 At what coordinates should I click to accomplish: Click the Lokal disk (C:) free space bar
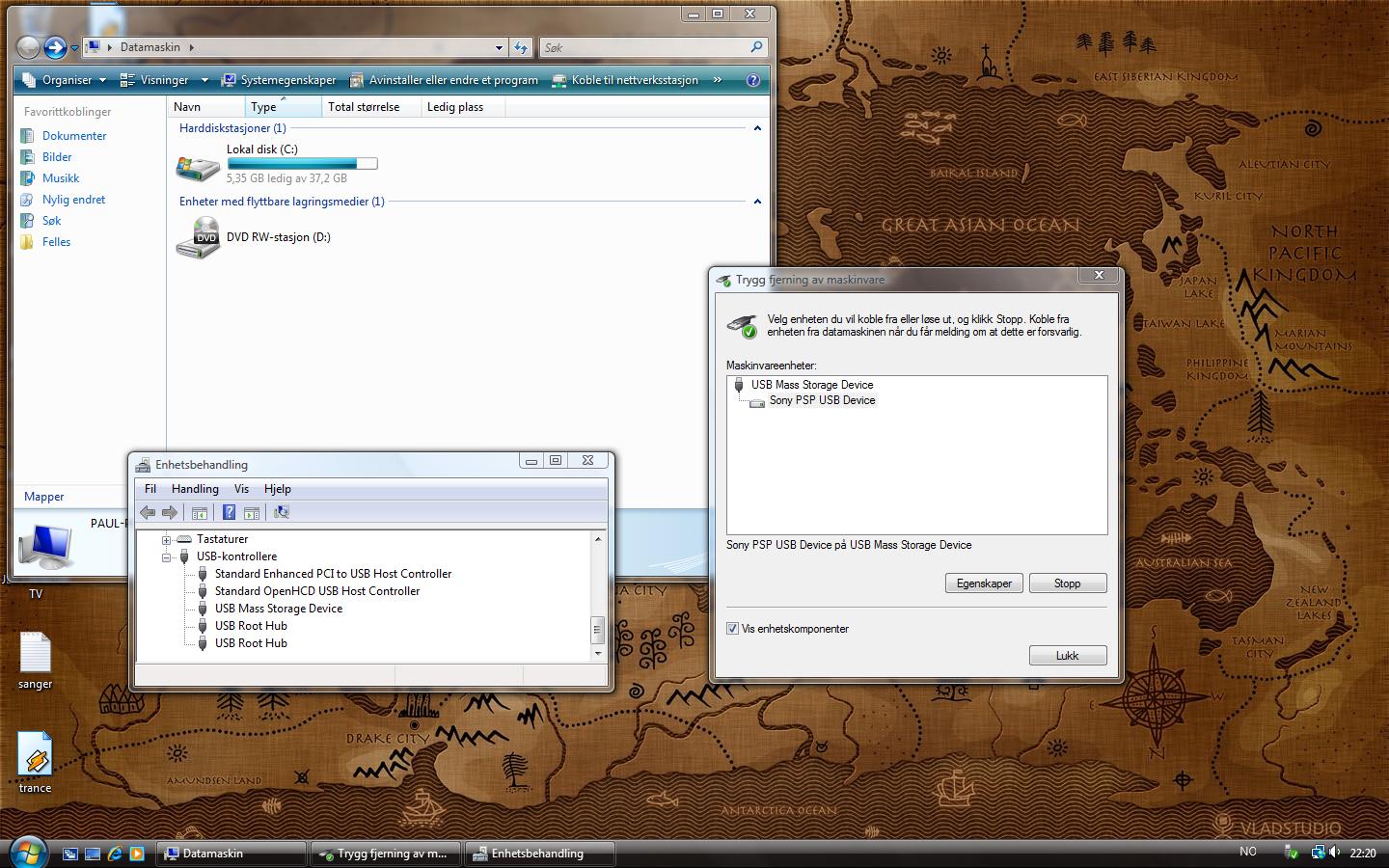(x=302, y=164)
